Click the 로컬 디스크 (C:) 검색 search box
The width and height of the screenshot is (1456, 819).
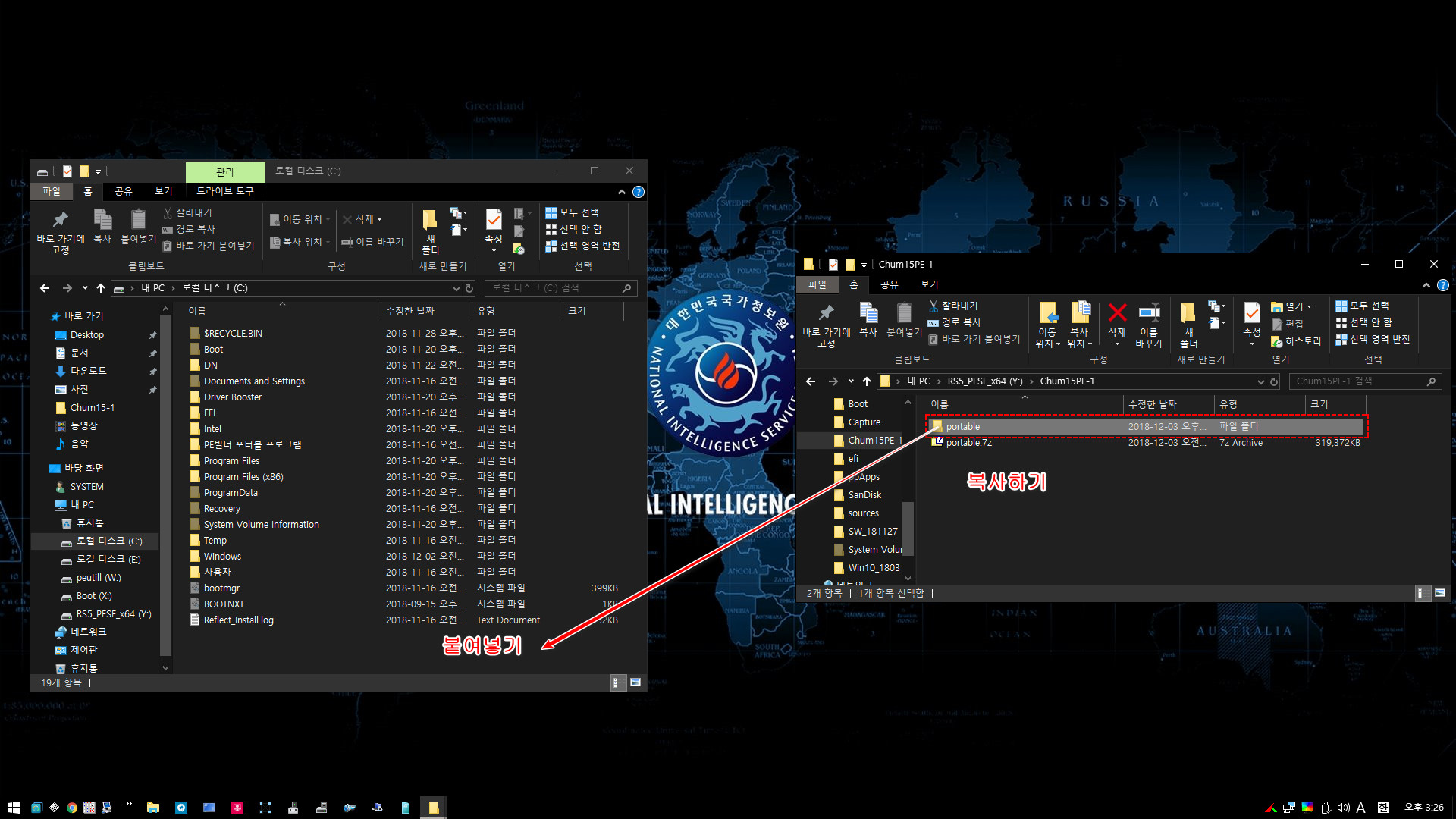click(x=561, y=288)
